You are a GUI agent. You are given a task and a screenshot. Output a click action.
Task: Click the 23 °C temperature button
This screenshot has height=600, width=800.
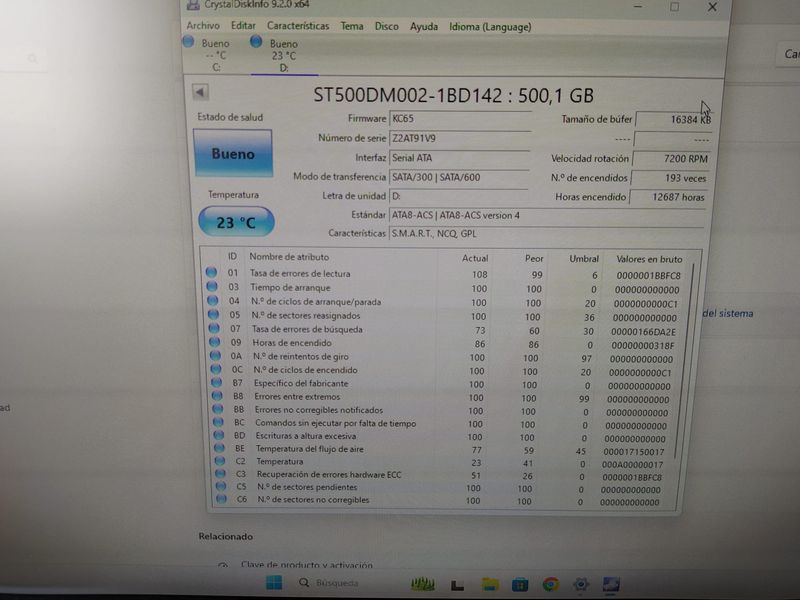[236, 222]
